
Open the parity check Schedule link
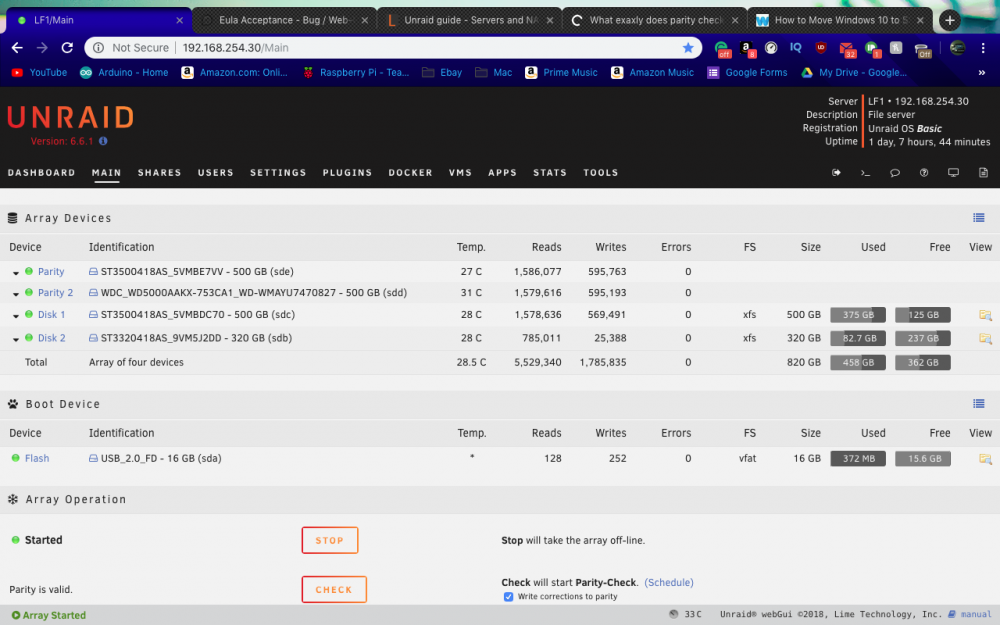pyautogui.click(x=668, y=582)
